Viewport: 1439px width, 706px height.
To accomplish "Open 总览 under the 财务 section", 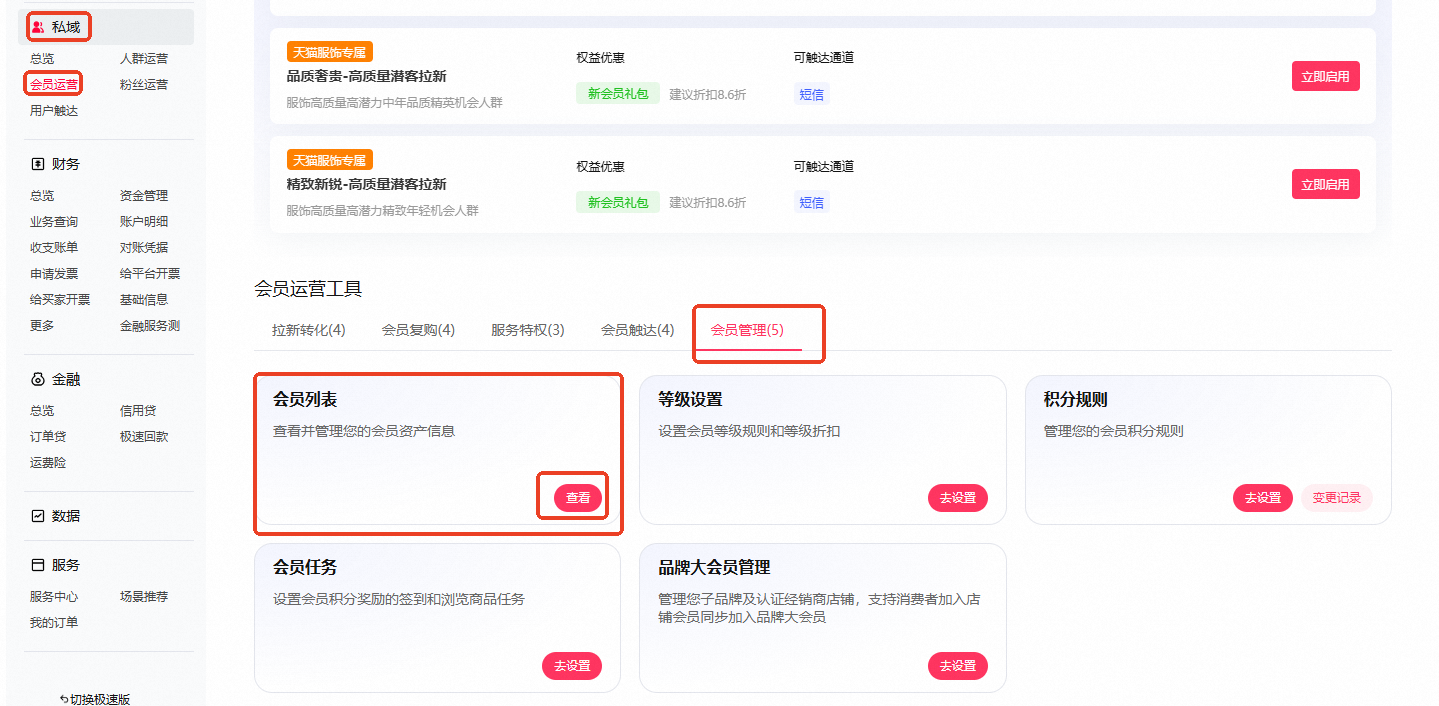I will point(42,196).
